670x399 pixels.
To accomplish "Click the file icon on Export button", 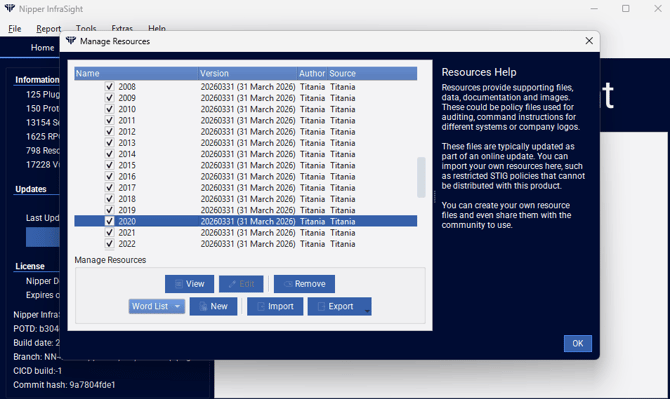I will 321,306.
